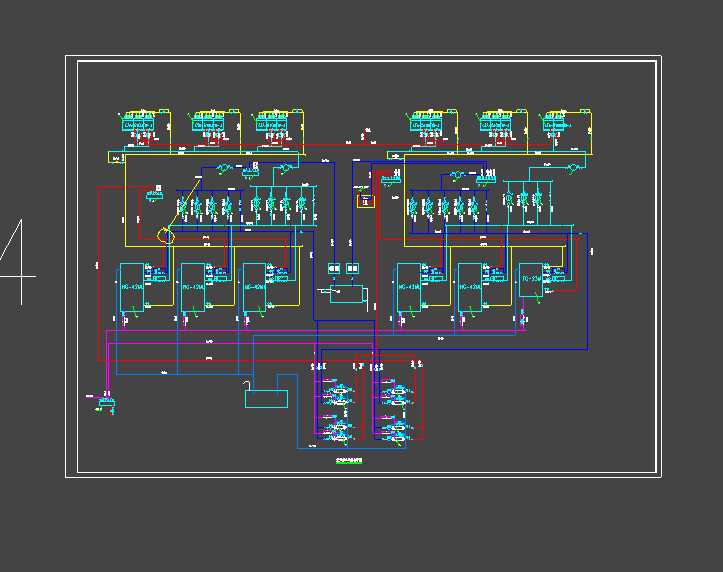Click the large number 4 outside the sheet
This screenshot has width=723, height=572.
[17, 262]
